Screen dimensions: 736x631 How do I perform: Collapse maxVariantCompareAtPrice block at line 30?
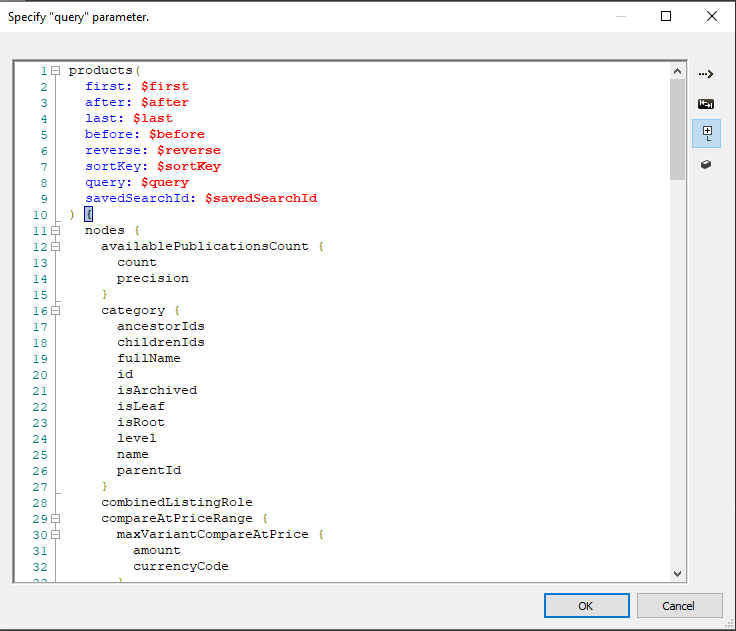click(x=55, y=535)
